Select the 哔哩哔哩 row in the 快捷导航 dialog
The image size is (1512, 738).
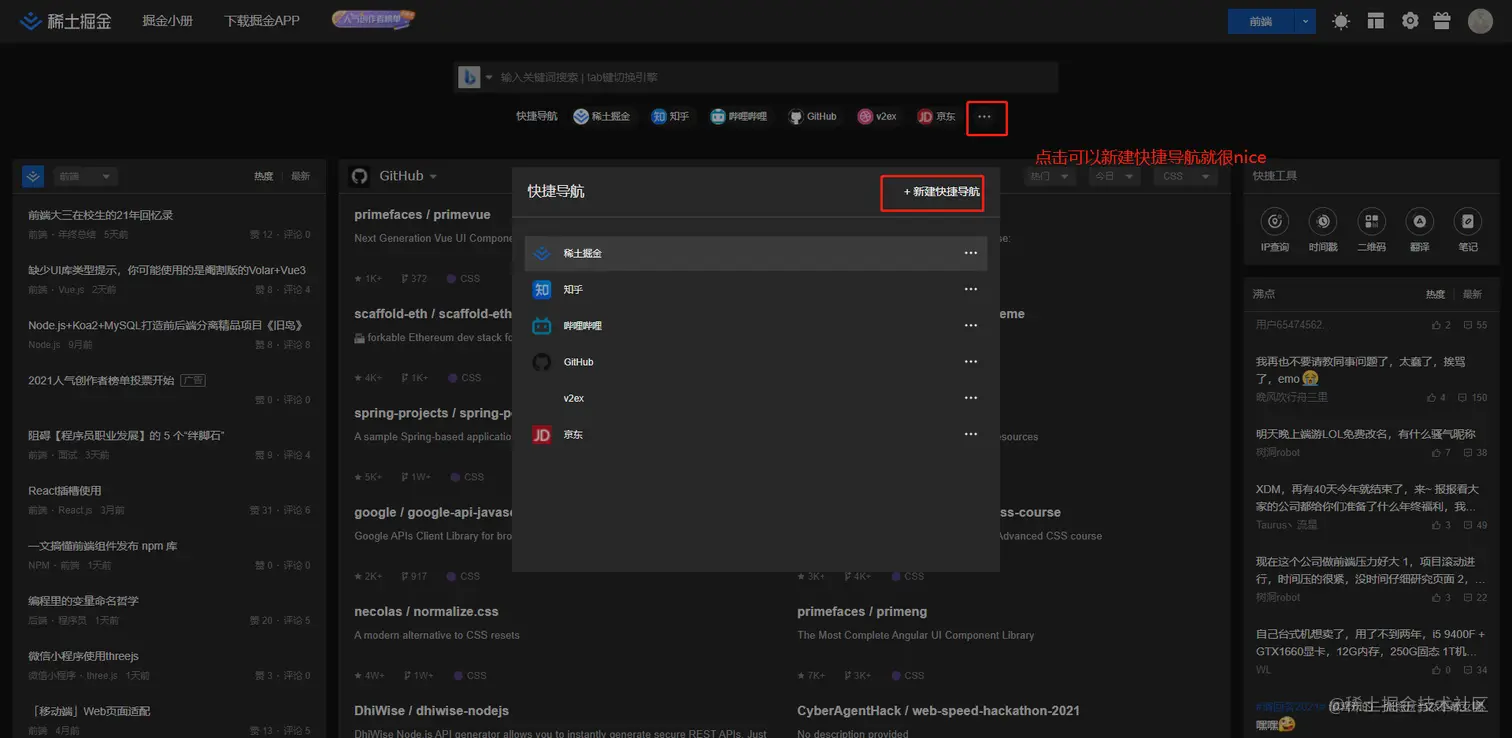(x=755, y=326)
